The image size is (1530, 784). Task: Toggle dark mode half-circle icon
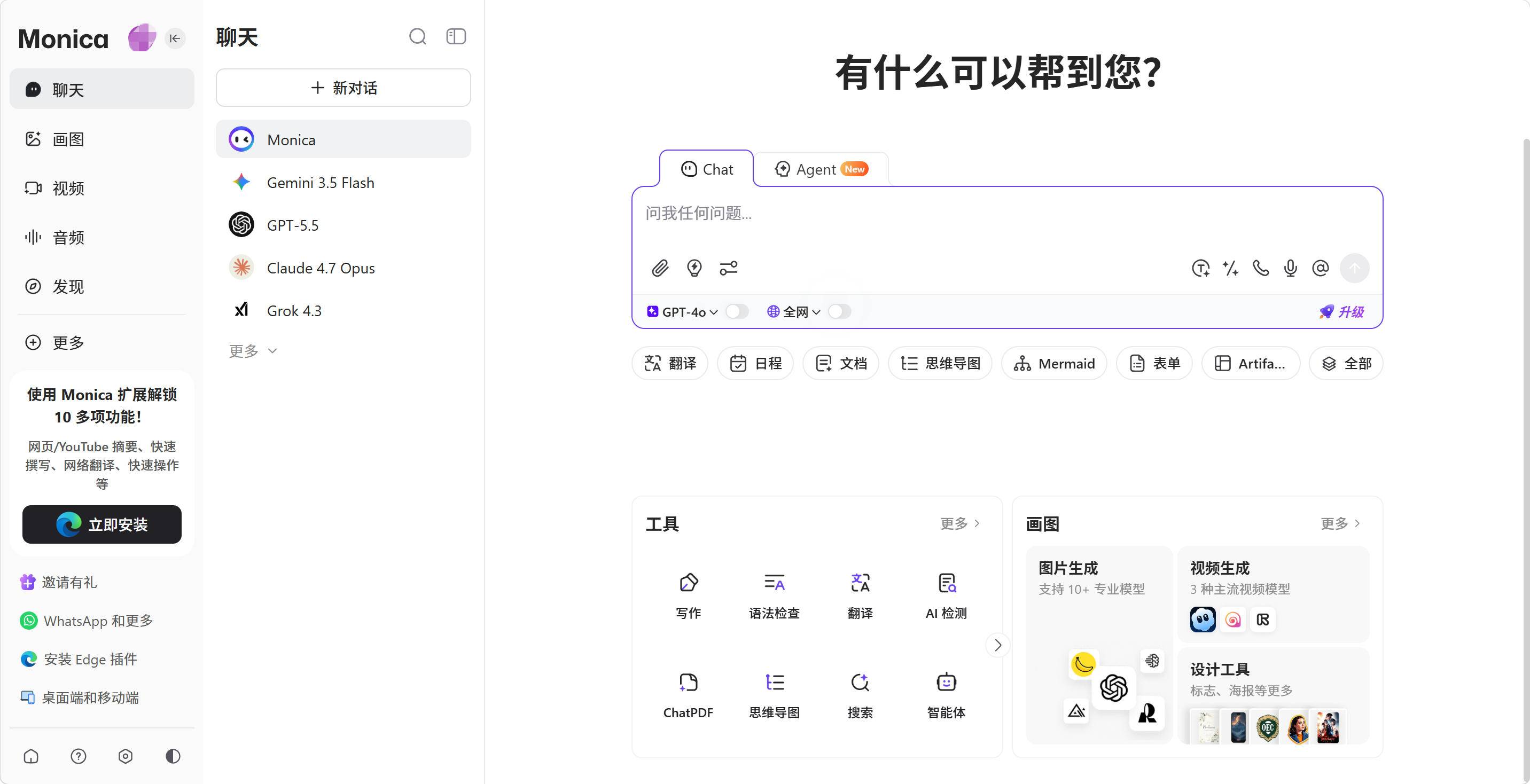point(173,756)
